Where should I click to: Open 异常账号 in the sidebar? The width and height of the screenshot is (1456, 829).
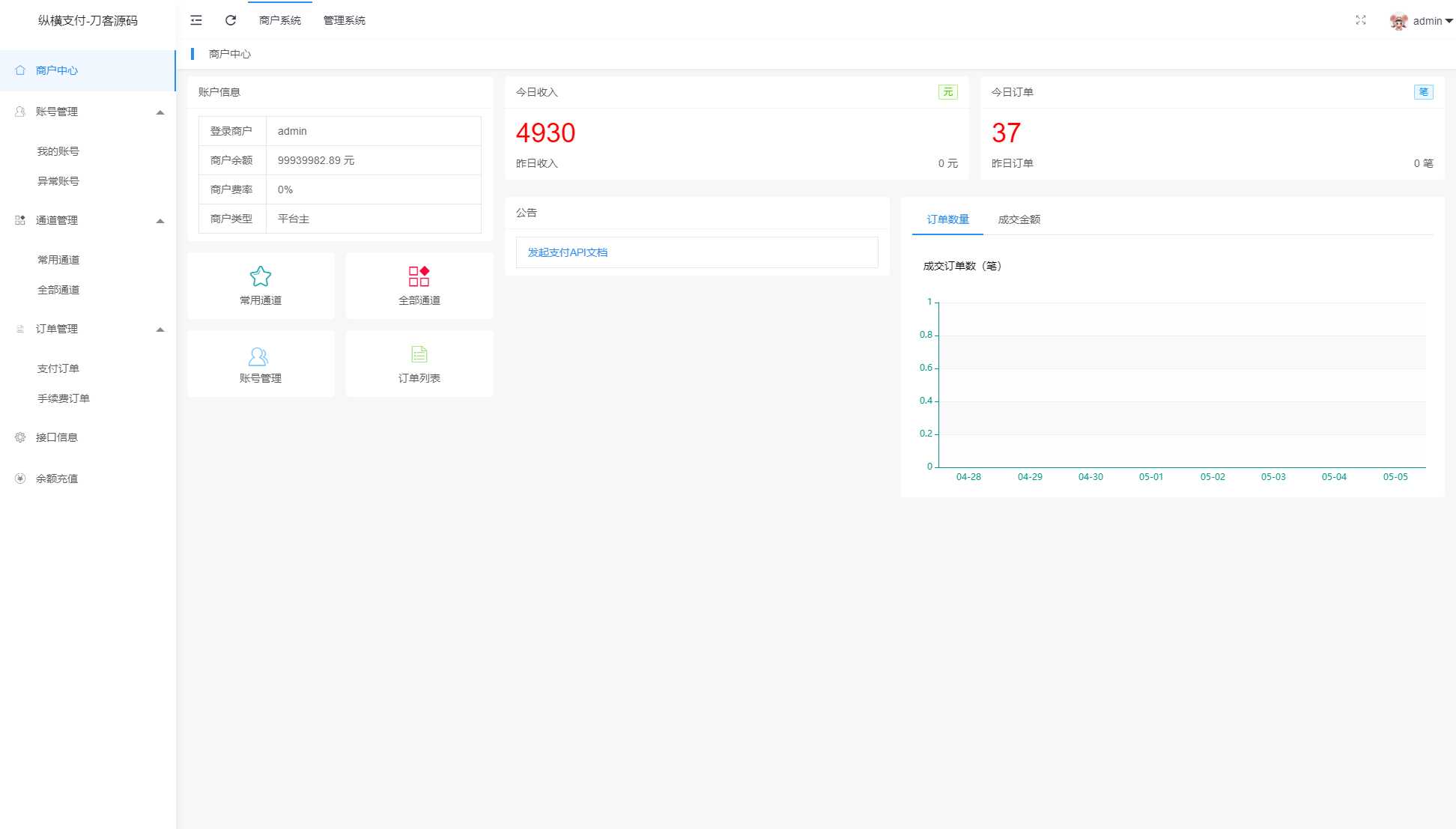tap(58, 181)
